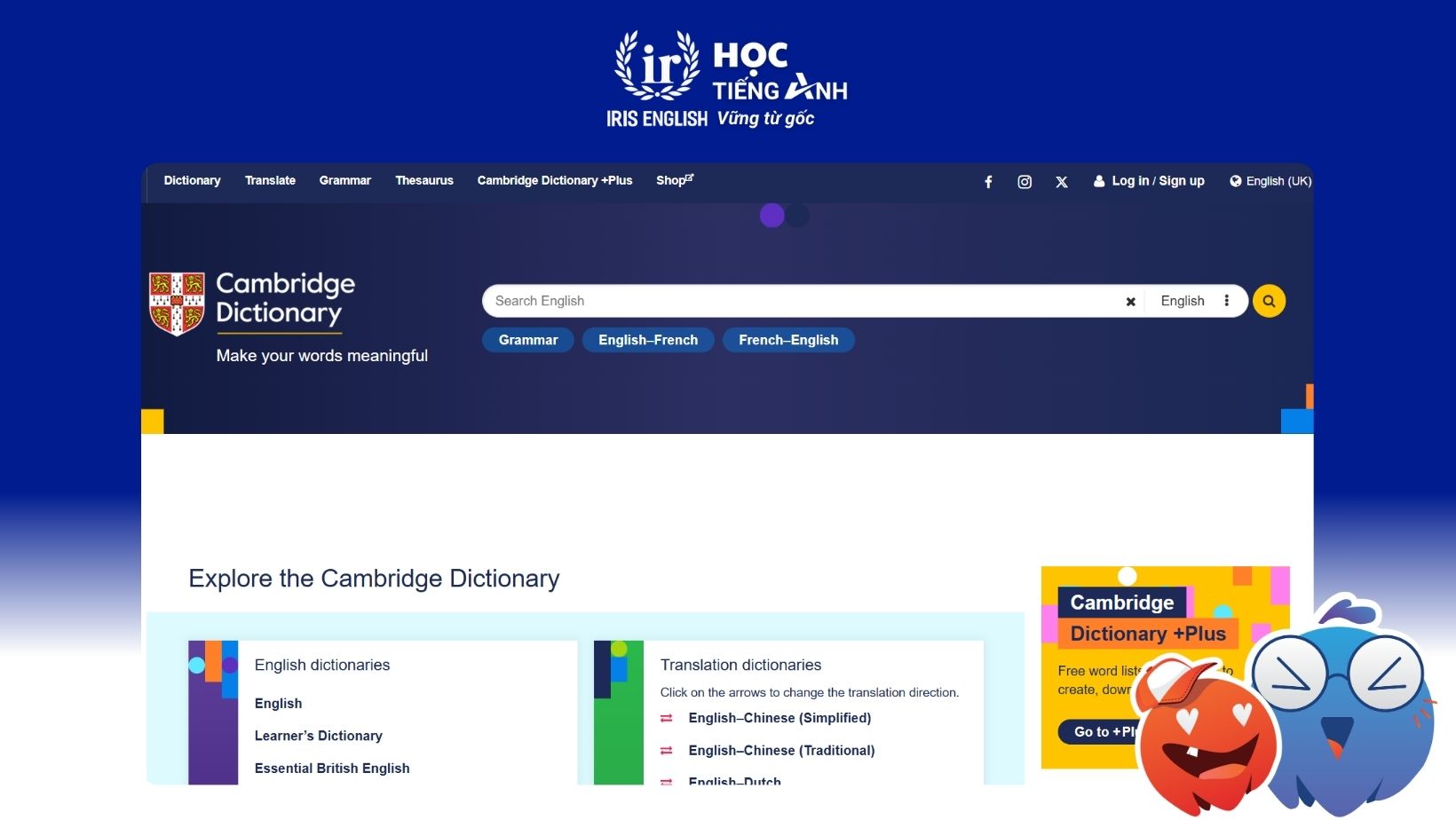Screen dimensions: 1456x820
Task: Open the English dictionary link
Action: pos(278,704)
